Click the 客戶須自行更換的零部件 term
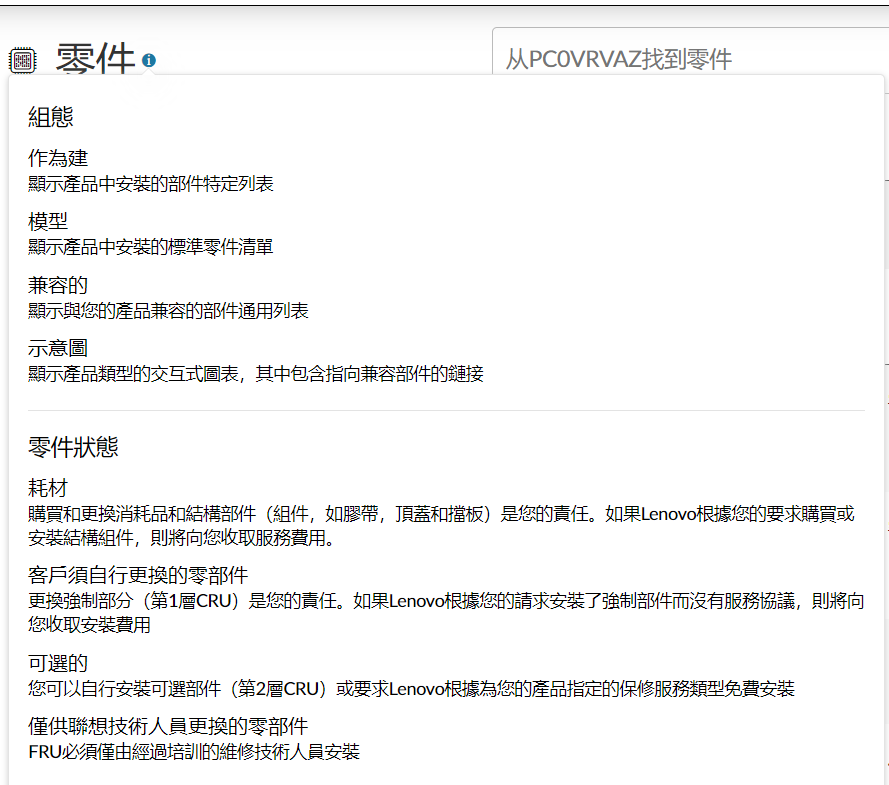 pos(138,575)
